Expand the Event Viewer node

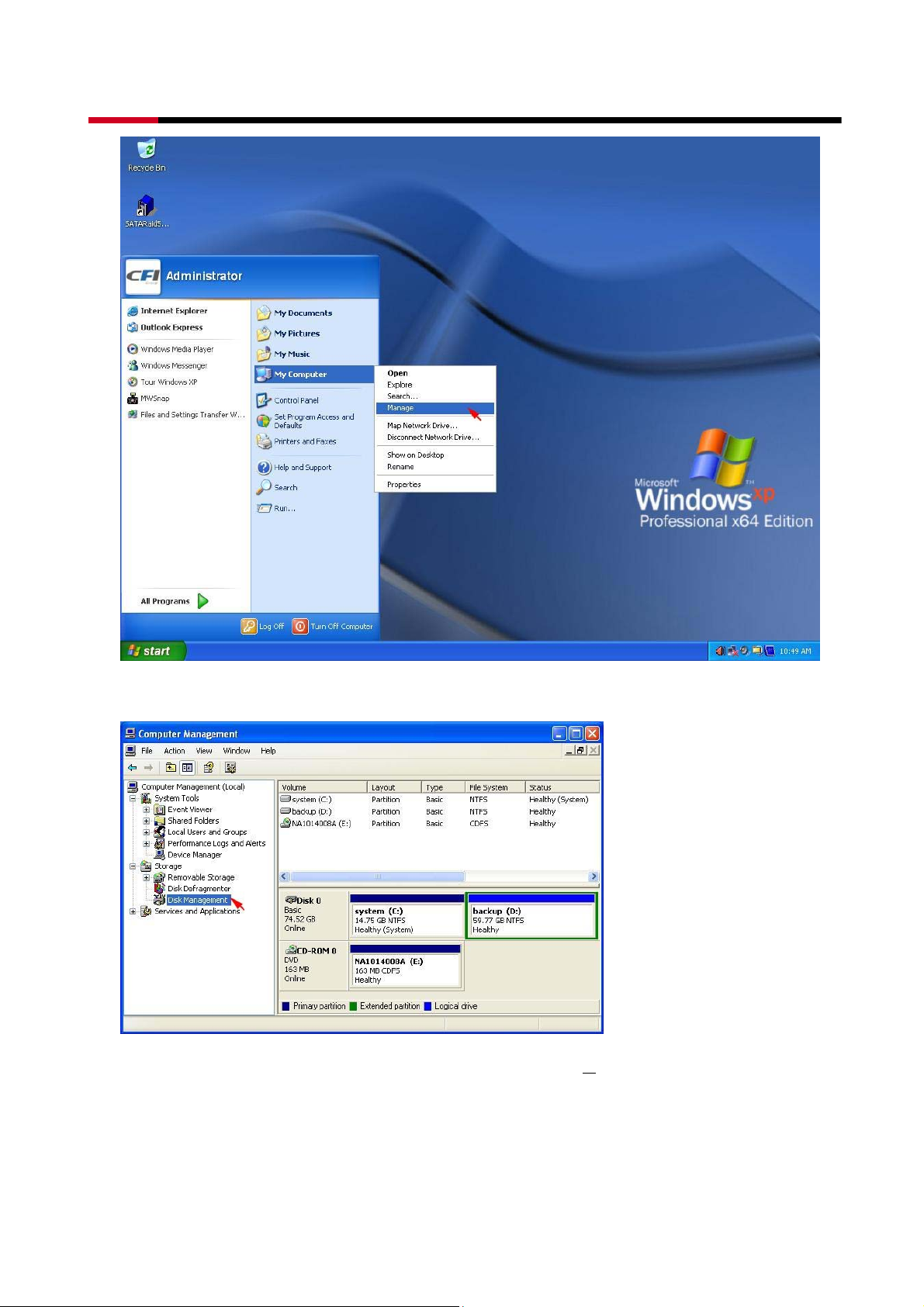coord(146,810)
